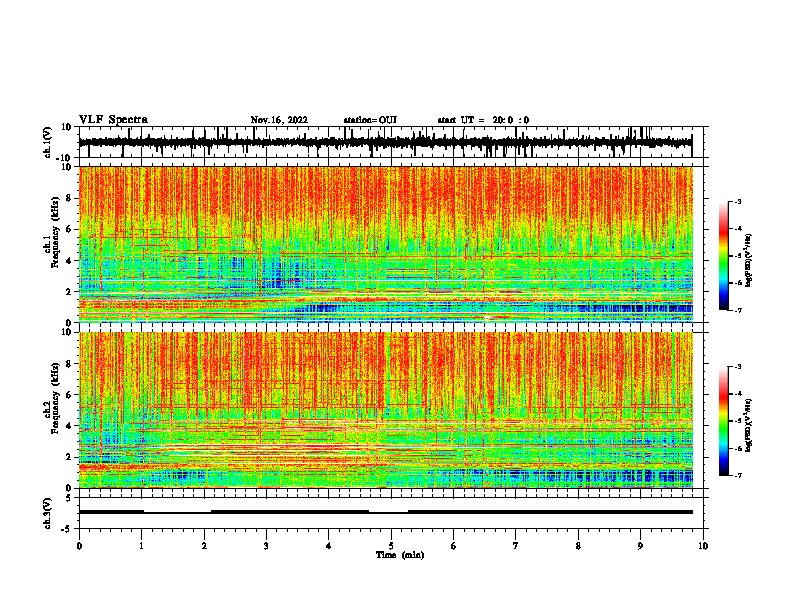The image size is (792, 612).
Task: Click time axis tick label "1"
Action: 141,546
